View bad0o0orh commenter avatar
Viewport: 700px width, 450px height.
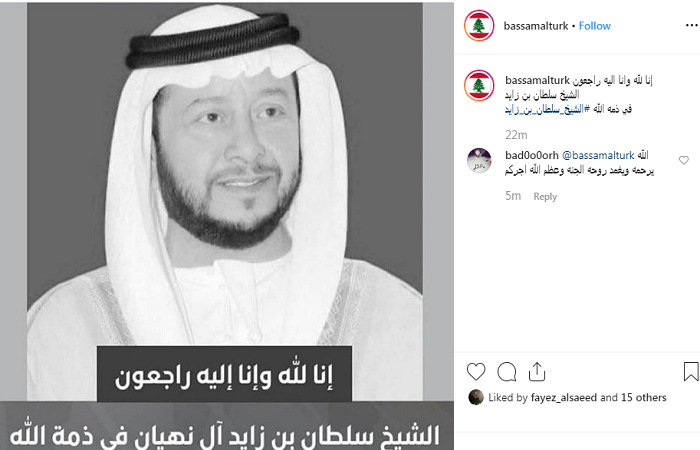(479, 160)
